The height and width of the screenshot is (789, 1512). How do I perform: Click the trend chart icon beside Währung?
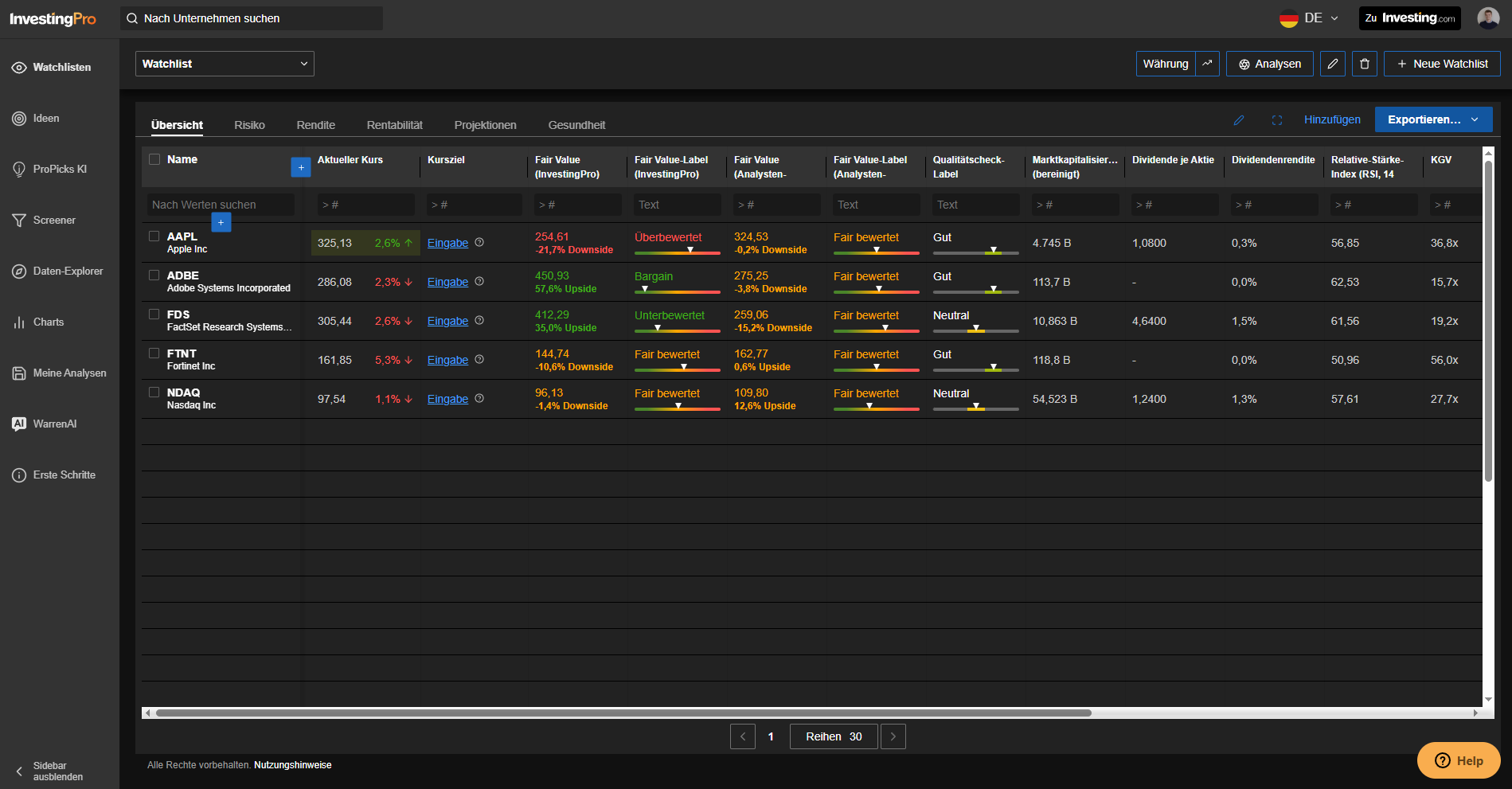coord(1207,64)
